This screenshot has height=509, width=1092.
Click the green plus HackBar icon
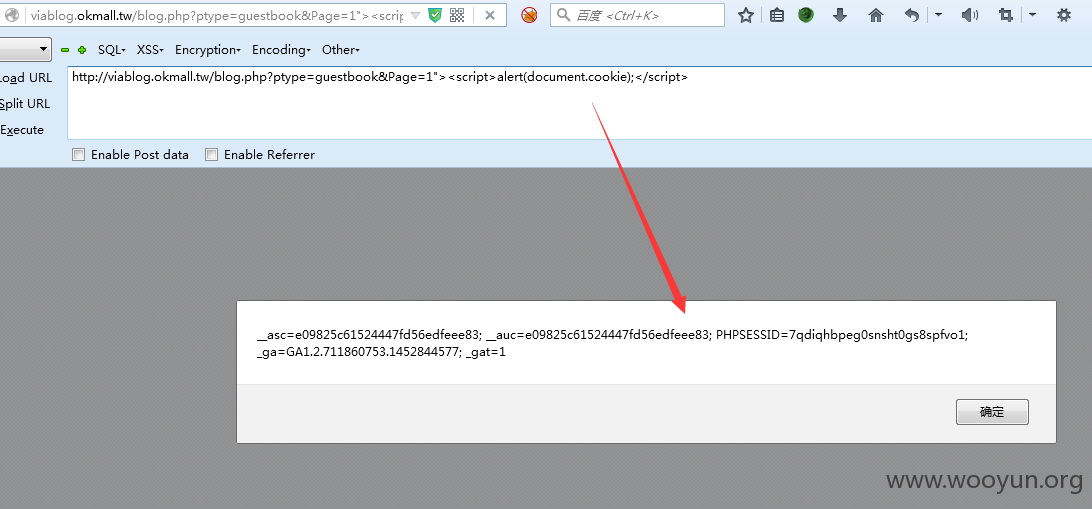[82, 50]
